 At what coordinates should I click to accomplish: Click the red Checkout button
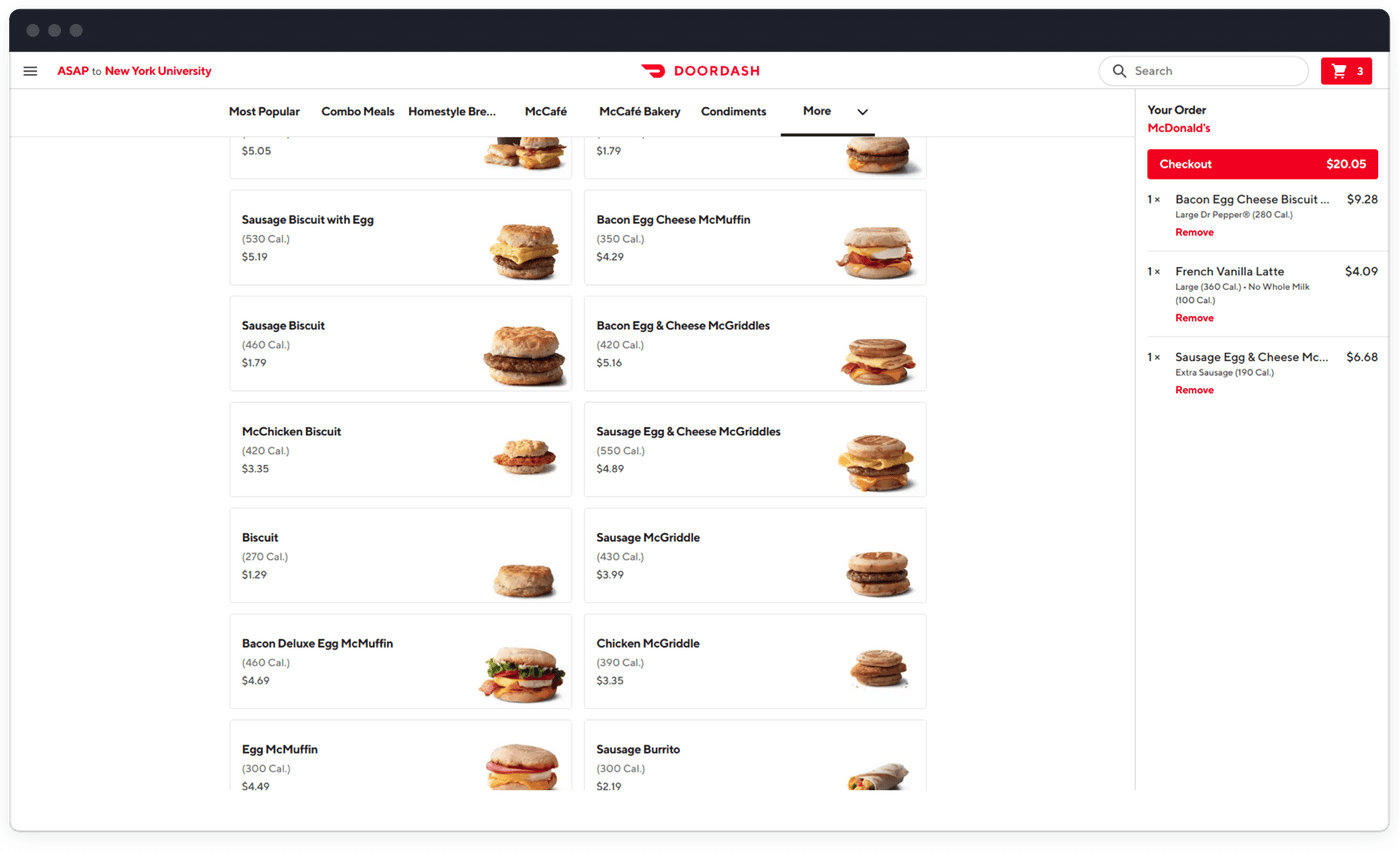coord(1262,164)
